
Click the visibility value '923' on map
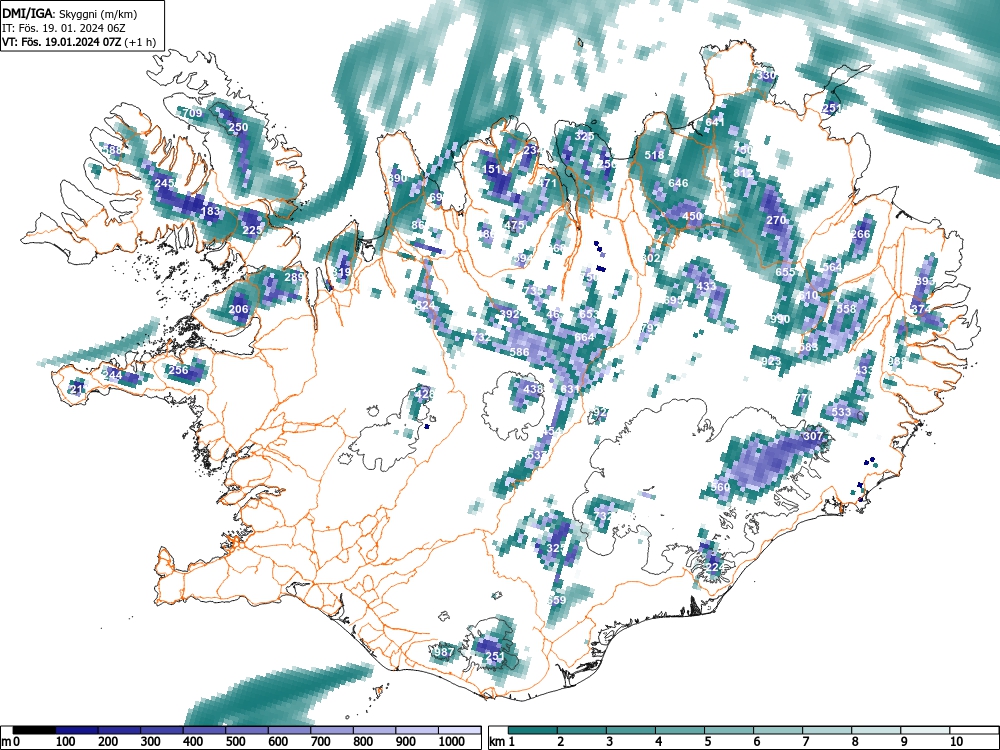coord(771,361)
